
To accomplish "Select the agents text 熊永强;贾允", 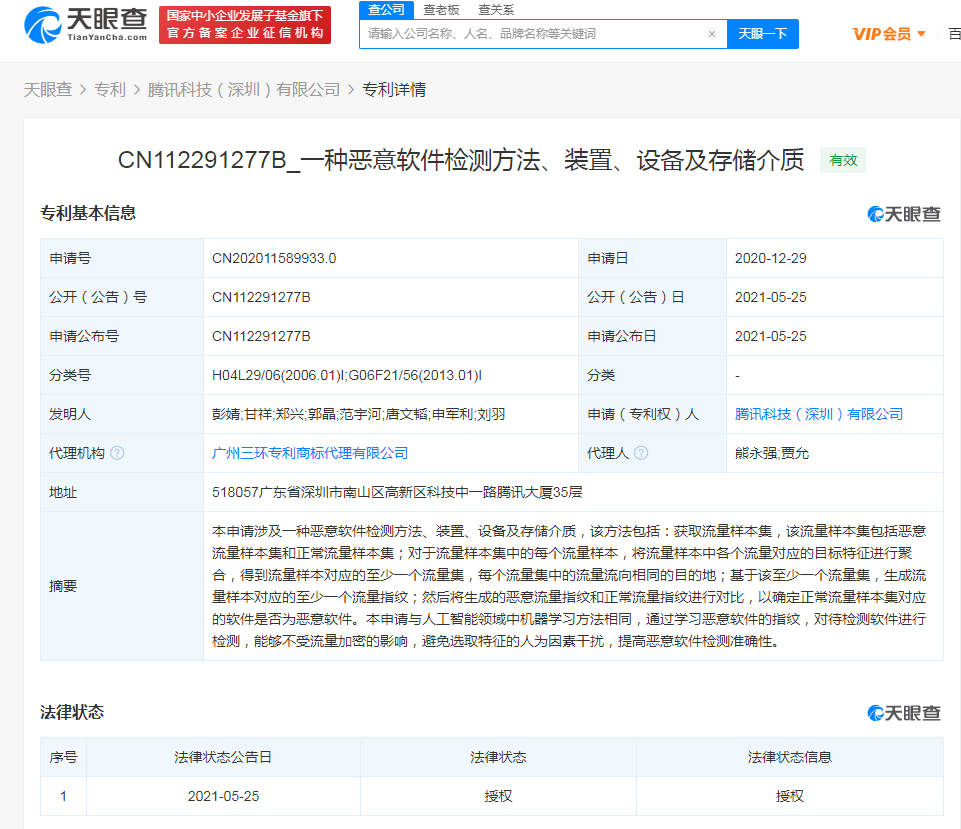I will [772, 453].
